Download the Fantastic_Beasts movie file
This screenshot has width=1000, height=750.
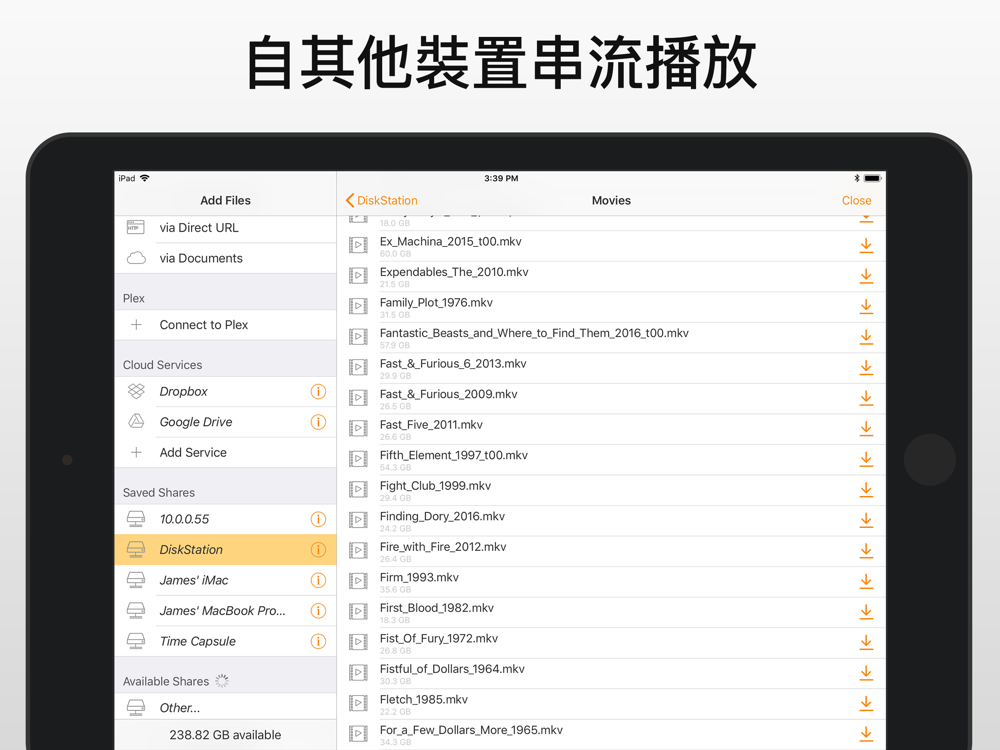866,337
